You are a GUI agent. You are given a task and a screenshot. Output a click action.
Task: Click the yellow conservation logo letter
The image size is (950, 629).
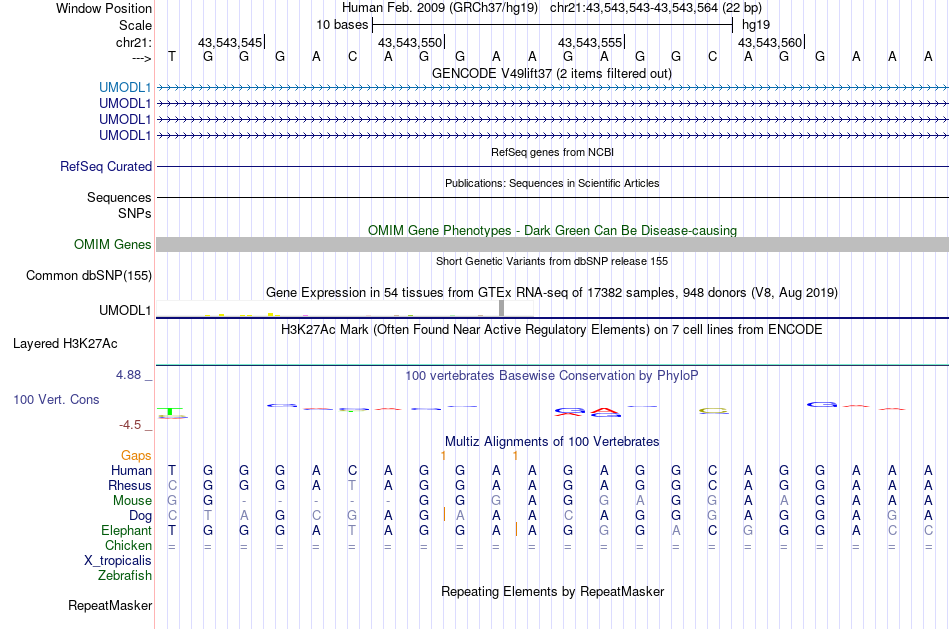(713, 410)
